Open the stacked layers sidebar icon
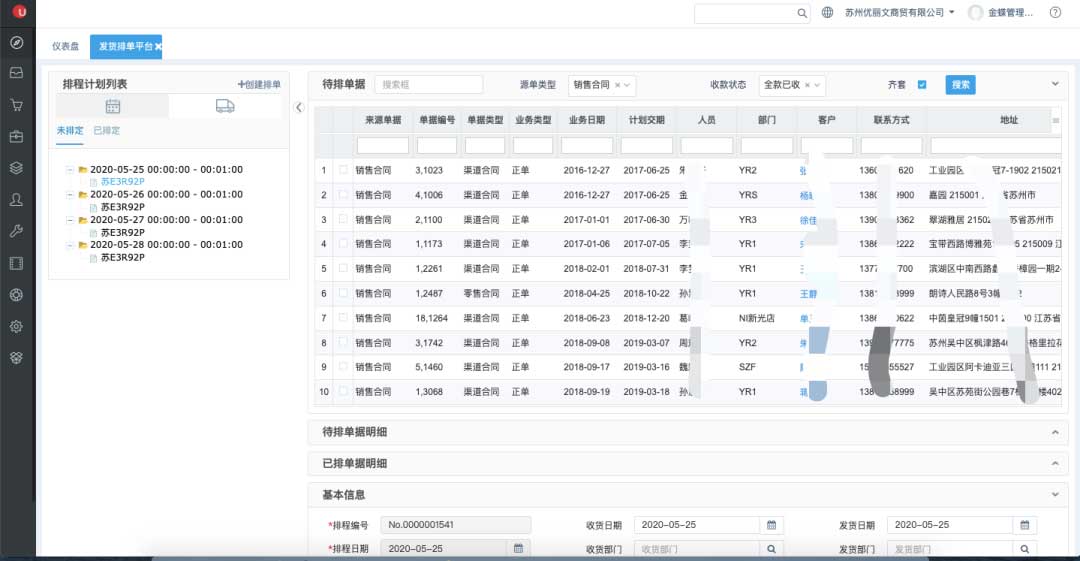Image resolution: width=1080 pixels, height=561 pixels. [x=17, y=167]
